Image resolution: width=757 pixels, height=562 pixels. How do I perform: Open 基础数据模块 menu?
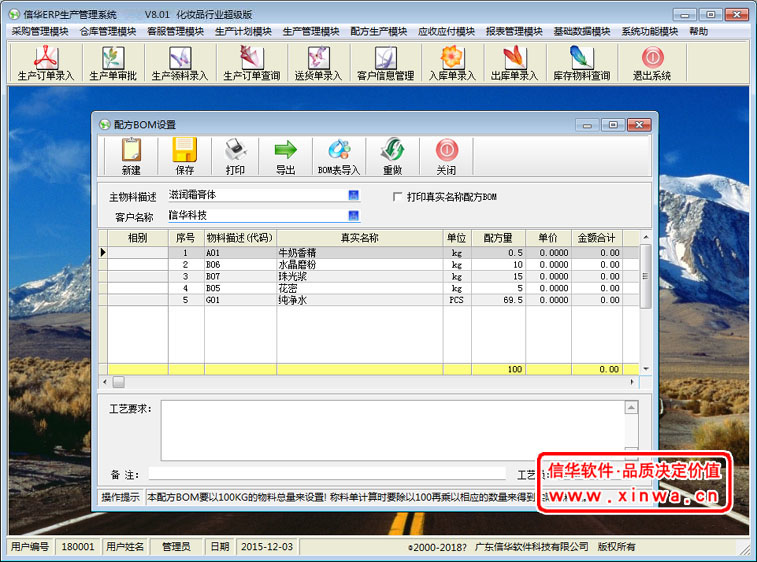[x=582, y=31]
